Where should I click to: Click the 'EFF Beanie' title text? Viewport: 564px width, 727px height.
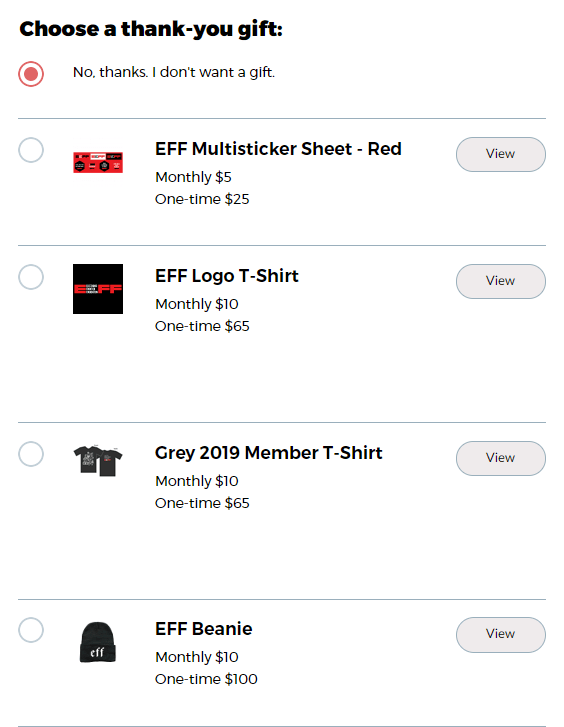tap(204, 629)
